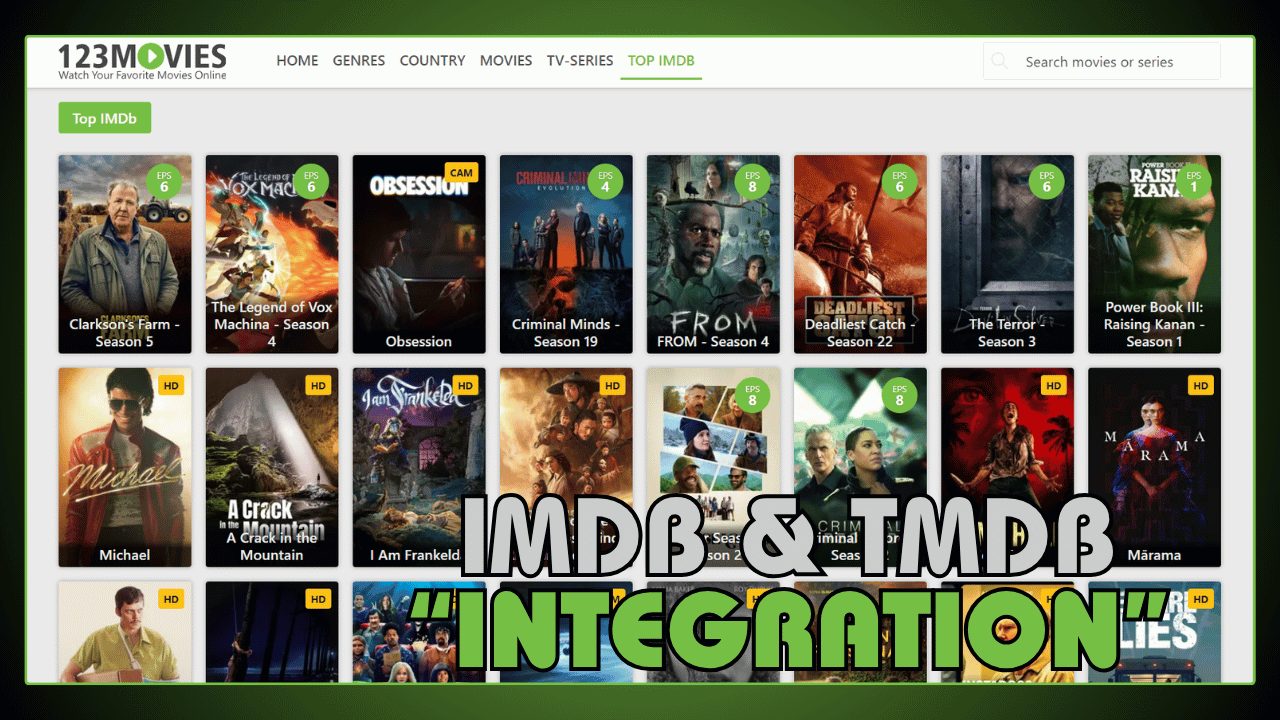This screenshot has height=720, width=1280.
Task: Click the 'Mārama' title text
Action: (1154, 555)
